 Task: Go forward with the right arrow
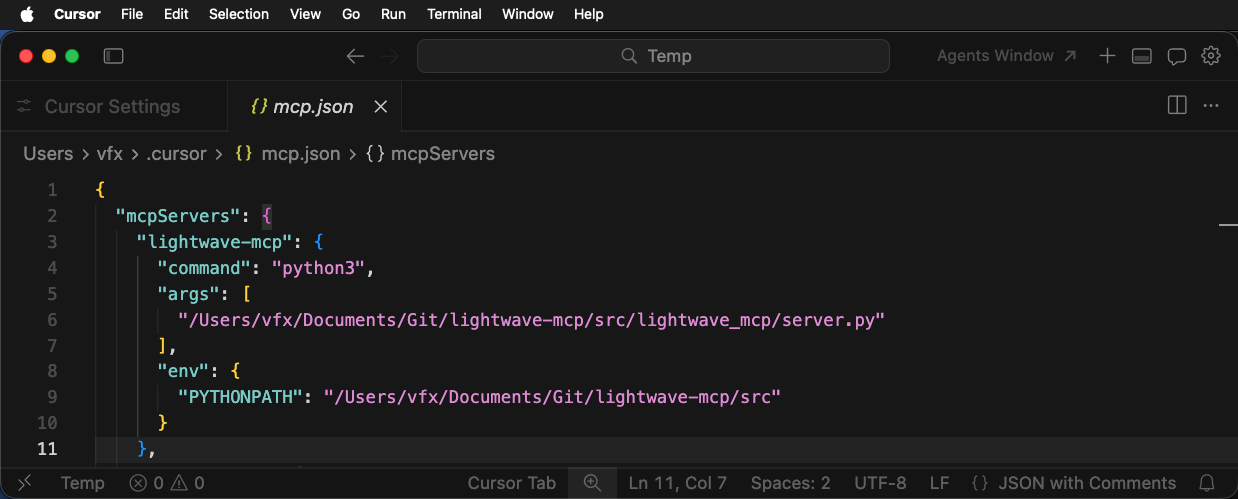coord(390,56)
